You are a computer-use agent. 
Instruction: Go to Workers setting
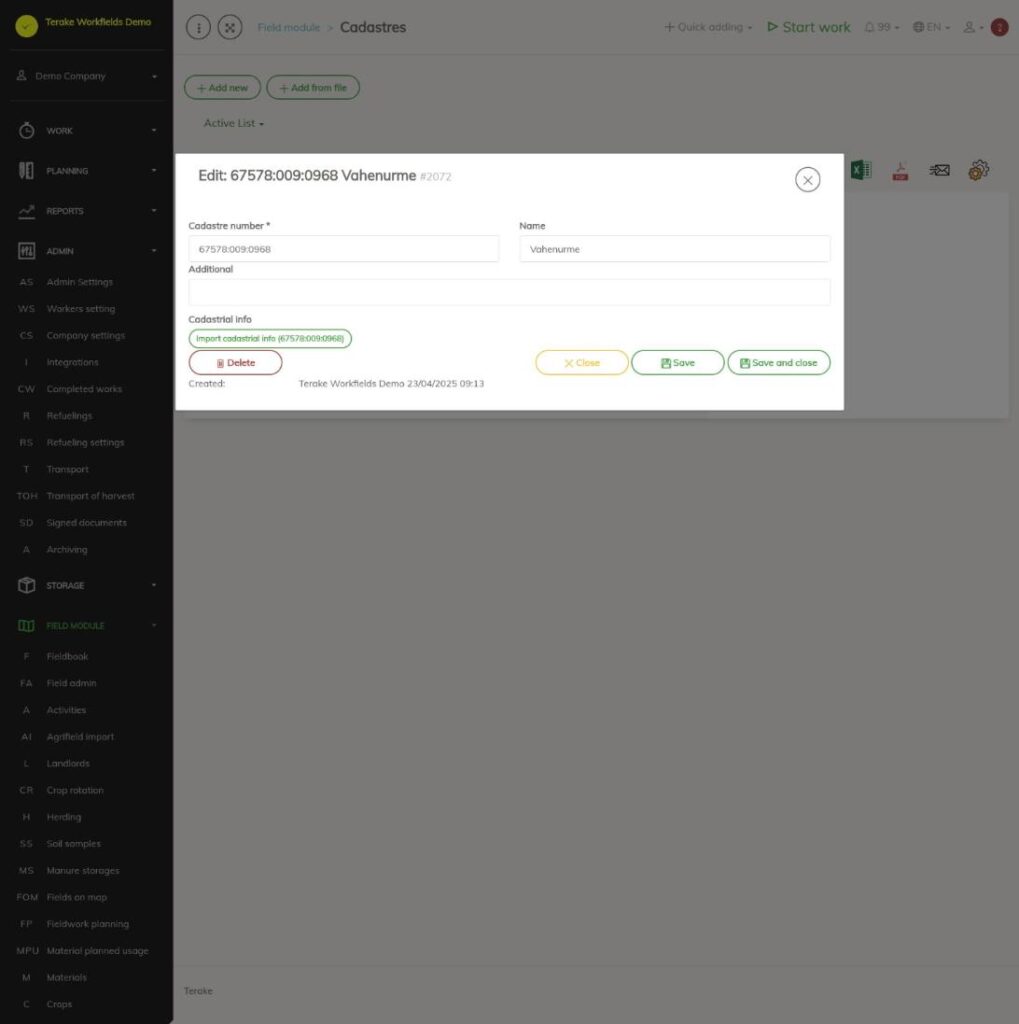80,309
